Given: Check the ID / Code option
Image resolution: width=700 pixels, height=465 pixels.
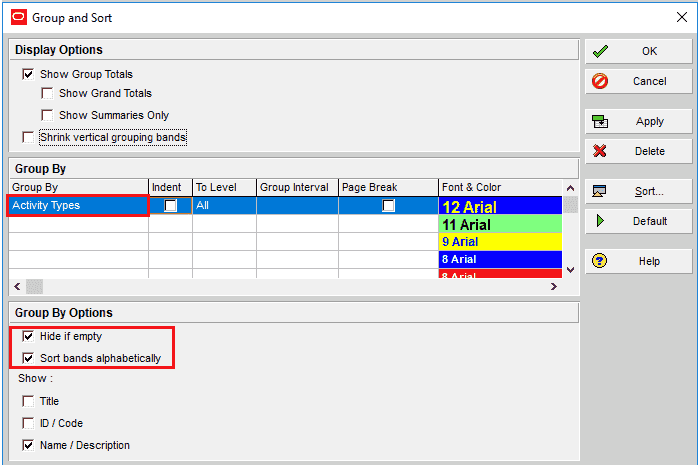Looking at the screenshot, I should point(28,423).
